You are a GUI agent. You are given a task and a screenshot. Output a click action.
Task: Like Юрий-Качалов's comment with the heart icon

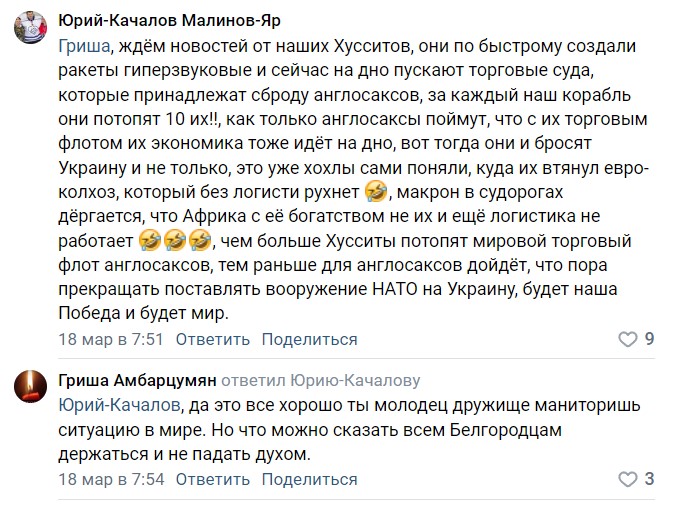(627, 339)
